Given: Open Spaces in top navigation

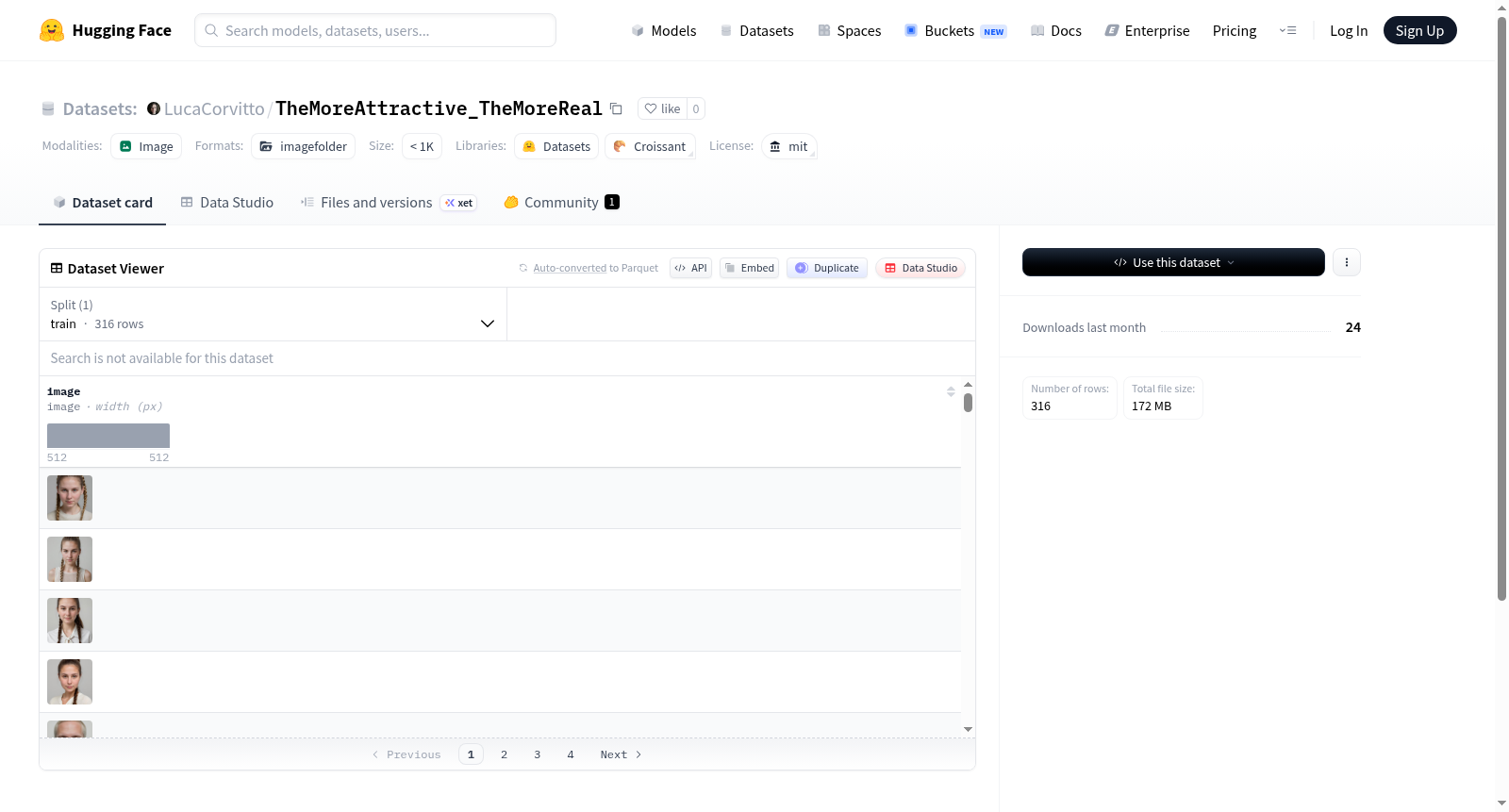Looking at the screenshot, I should tap(849, 30).
